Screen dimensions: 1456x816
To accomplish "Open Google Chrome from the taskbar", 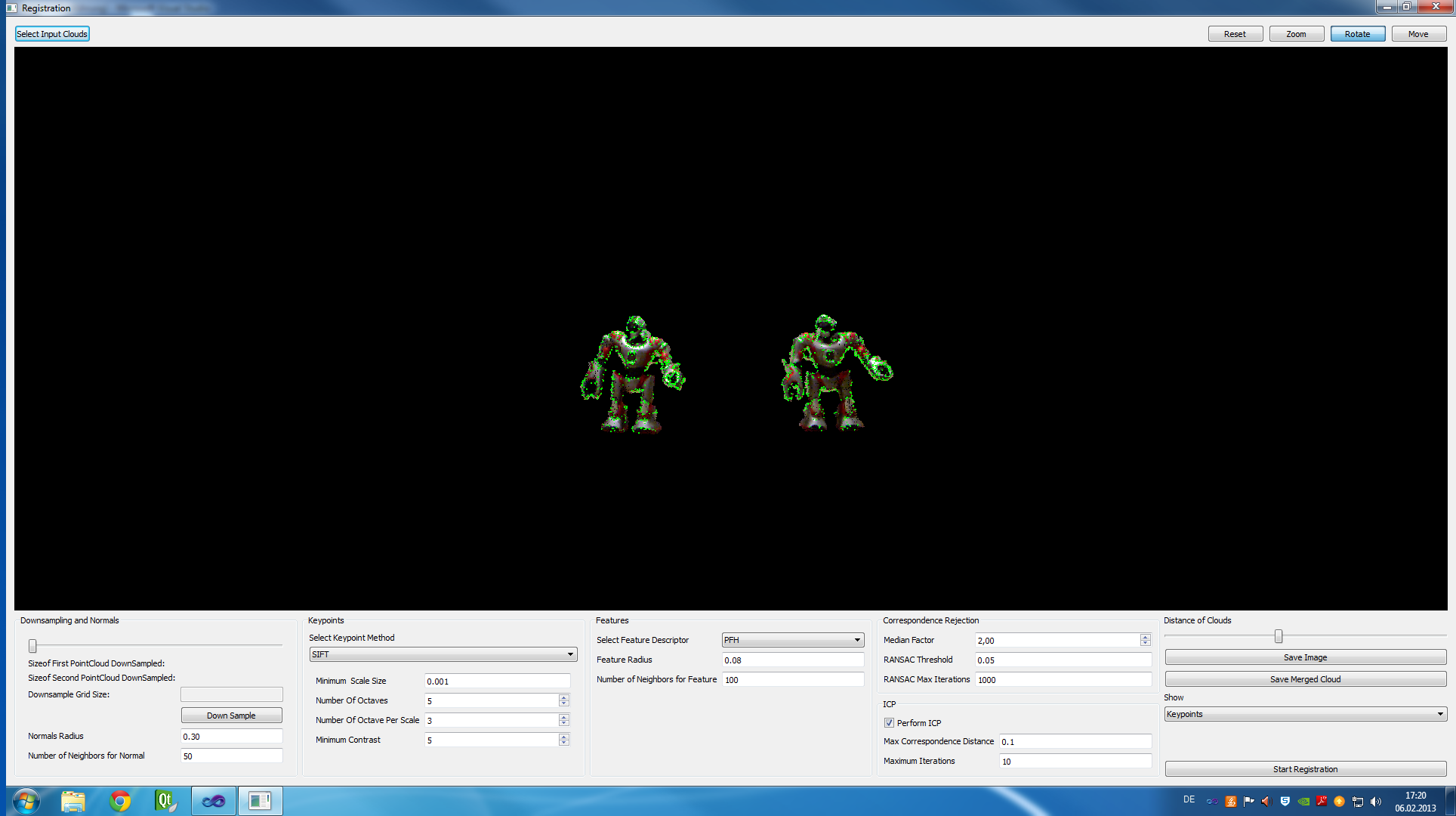I will 120,800.
